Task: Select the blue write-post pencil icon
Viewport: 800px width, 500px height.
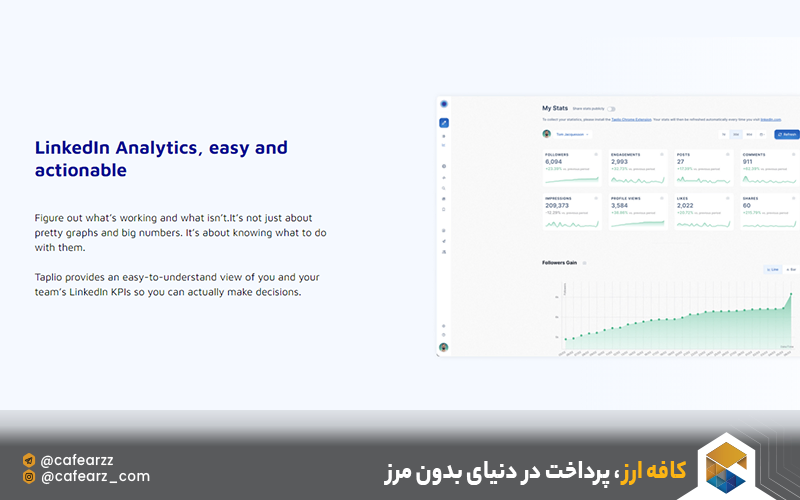Action: [x=444, y=123]
